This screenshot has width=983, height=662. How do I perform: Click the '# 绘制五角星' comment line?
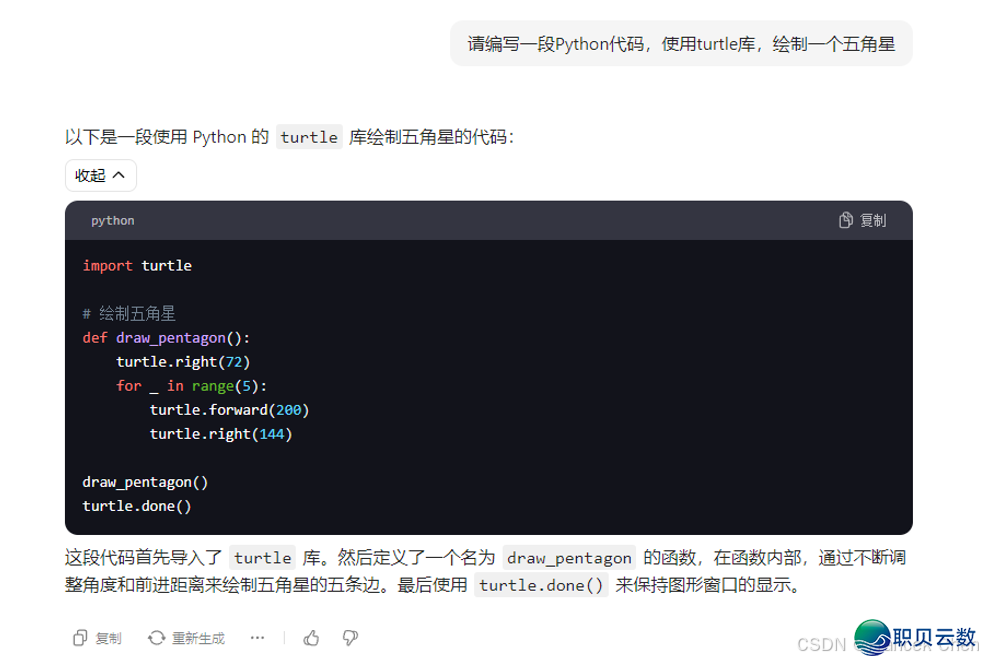129,314
